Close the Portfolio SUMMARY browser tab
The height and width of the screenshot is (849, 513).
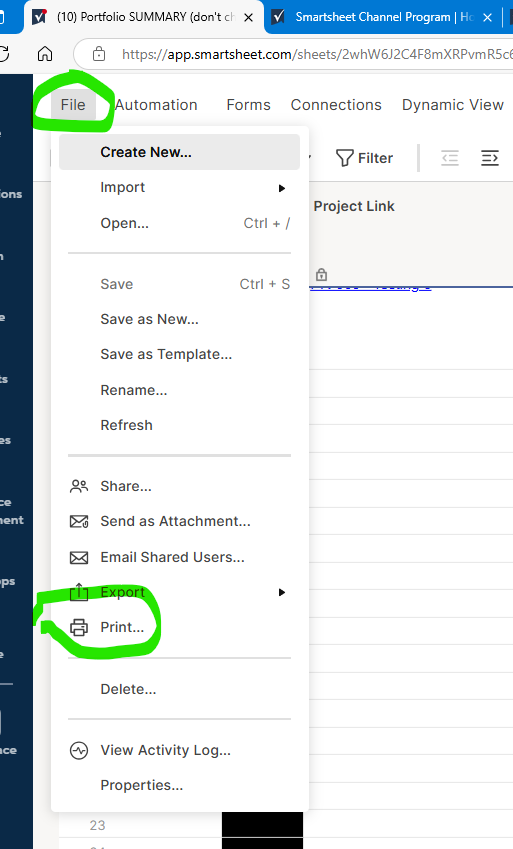click(x=248, y=17)
